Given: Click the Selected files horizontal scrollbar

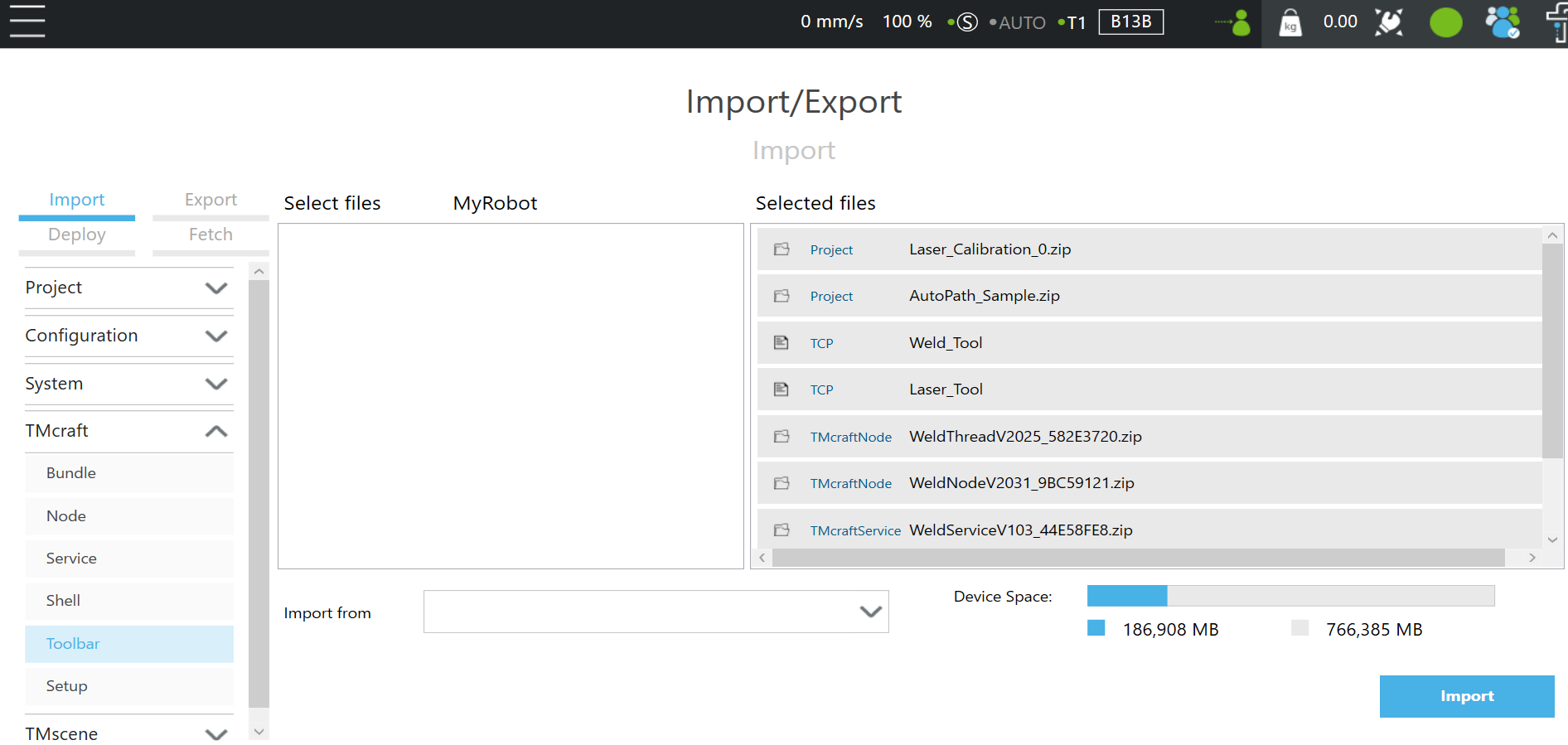Looking at the screenshot, I should tap(1137, 558).
